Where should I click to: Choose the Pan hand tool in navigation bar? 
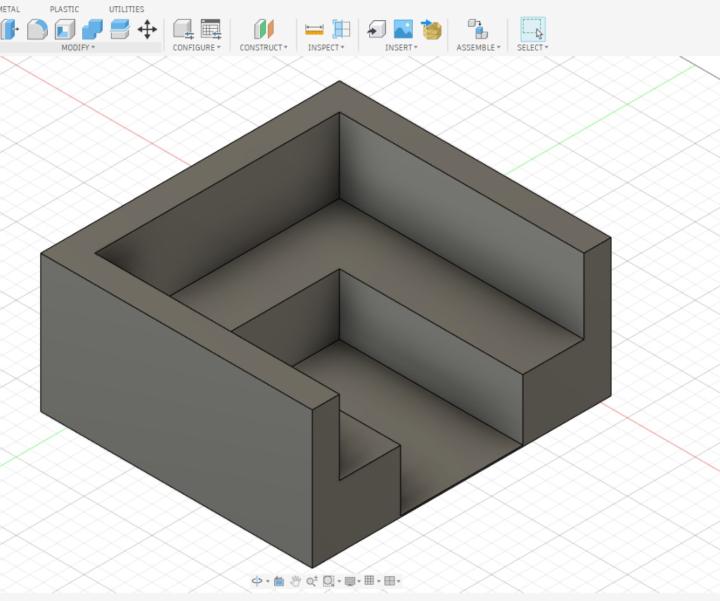[296, 581]
